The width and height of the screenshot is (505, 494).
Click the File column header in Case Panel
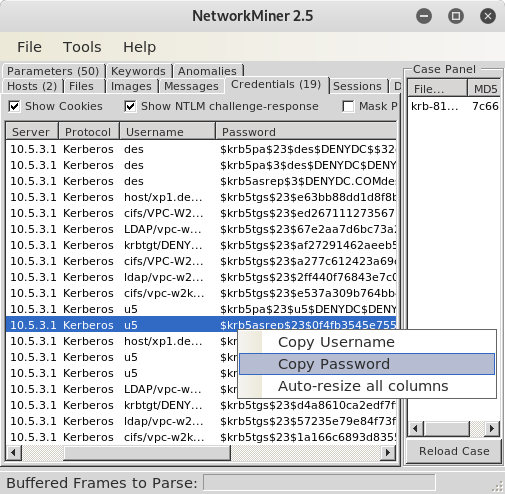pyautogui.click(x=437, y=89)
